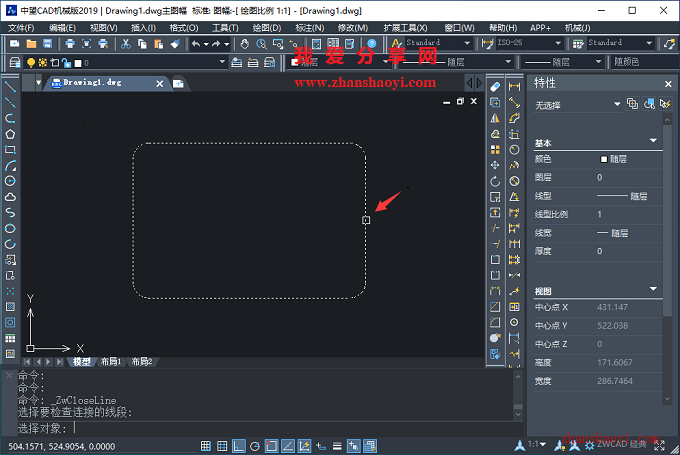The height and width of the screenshot is (455, 680).
Task: Open the Undo history dropdown arrow
Action: pyautogui.click(x=206, y=44)
